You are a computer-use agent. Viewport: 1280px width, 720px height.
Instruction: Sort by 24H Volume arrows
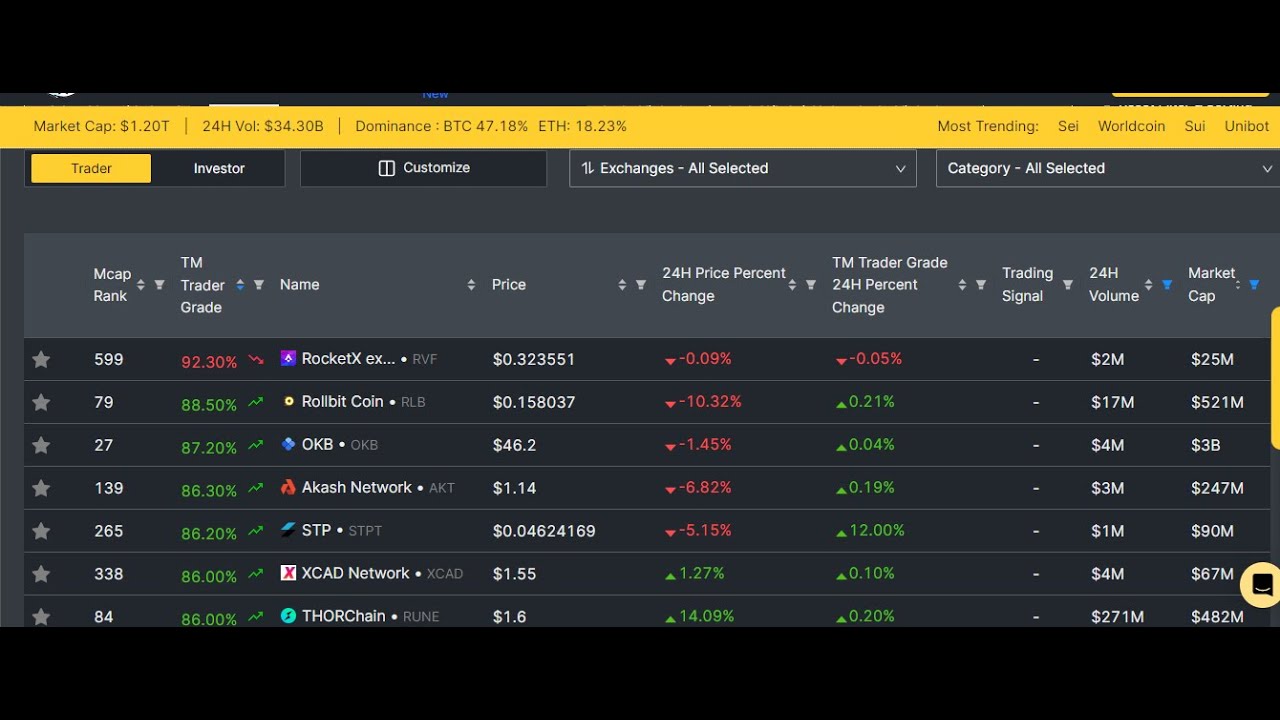1149,285
